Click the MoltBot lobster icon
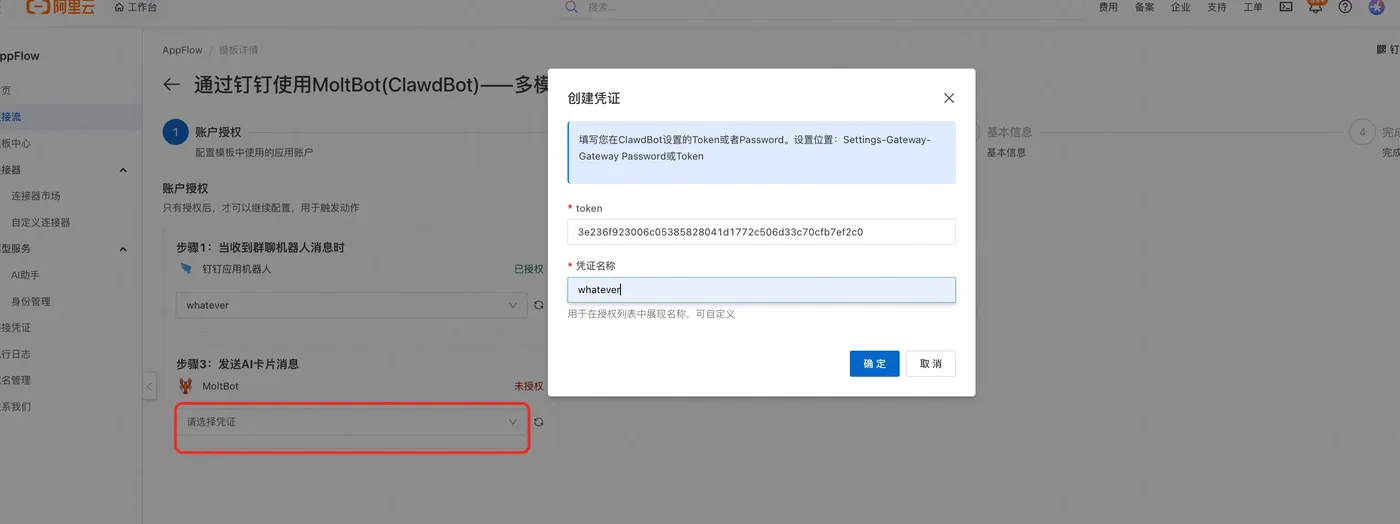1400x524 pixels. coord(186,385)
